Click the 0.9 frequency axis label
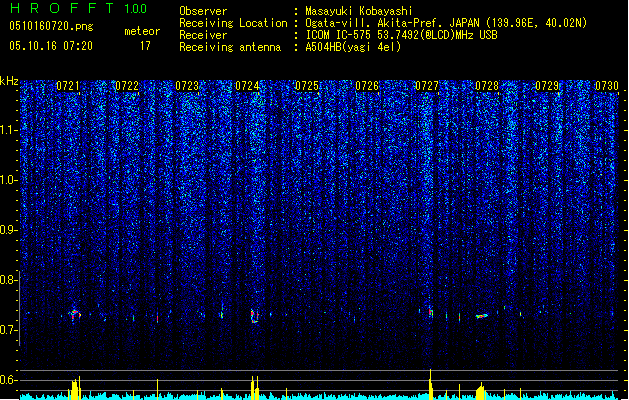This screenshot has height=400, width=629. click(x=9, y=230)
